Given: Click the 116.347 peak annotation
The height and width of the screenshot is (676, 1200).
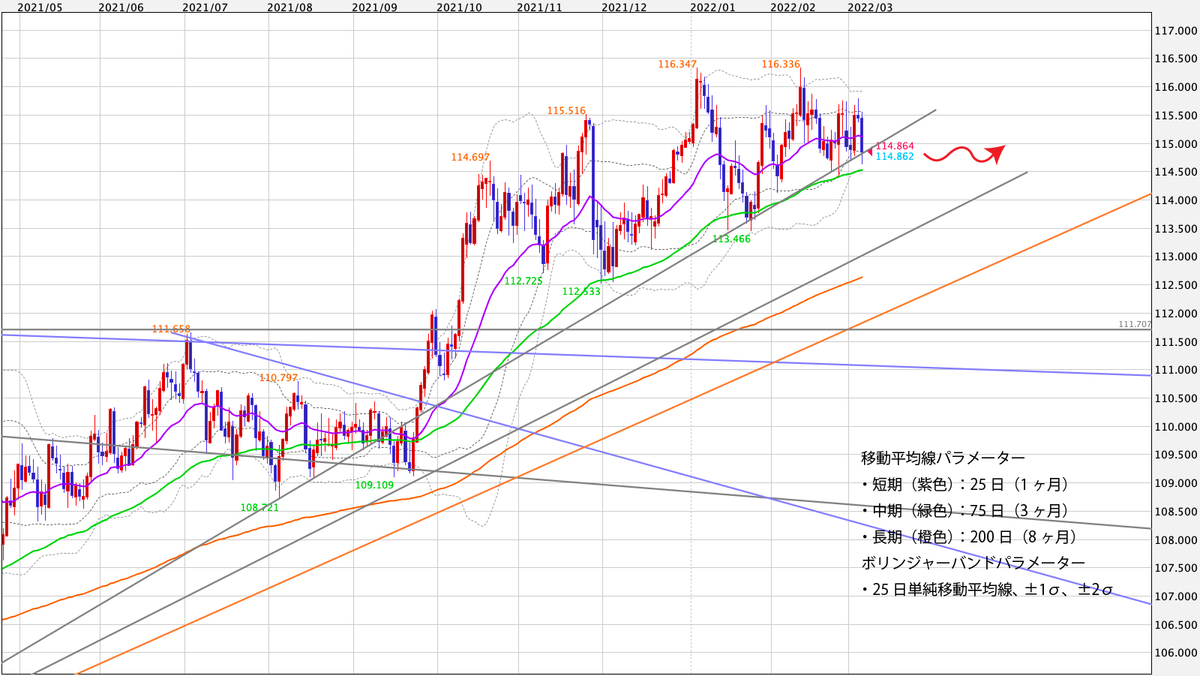Looking at the screenshot, I should pos(677,64).
